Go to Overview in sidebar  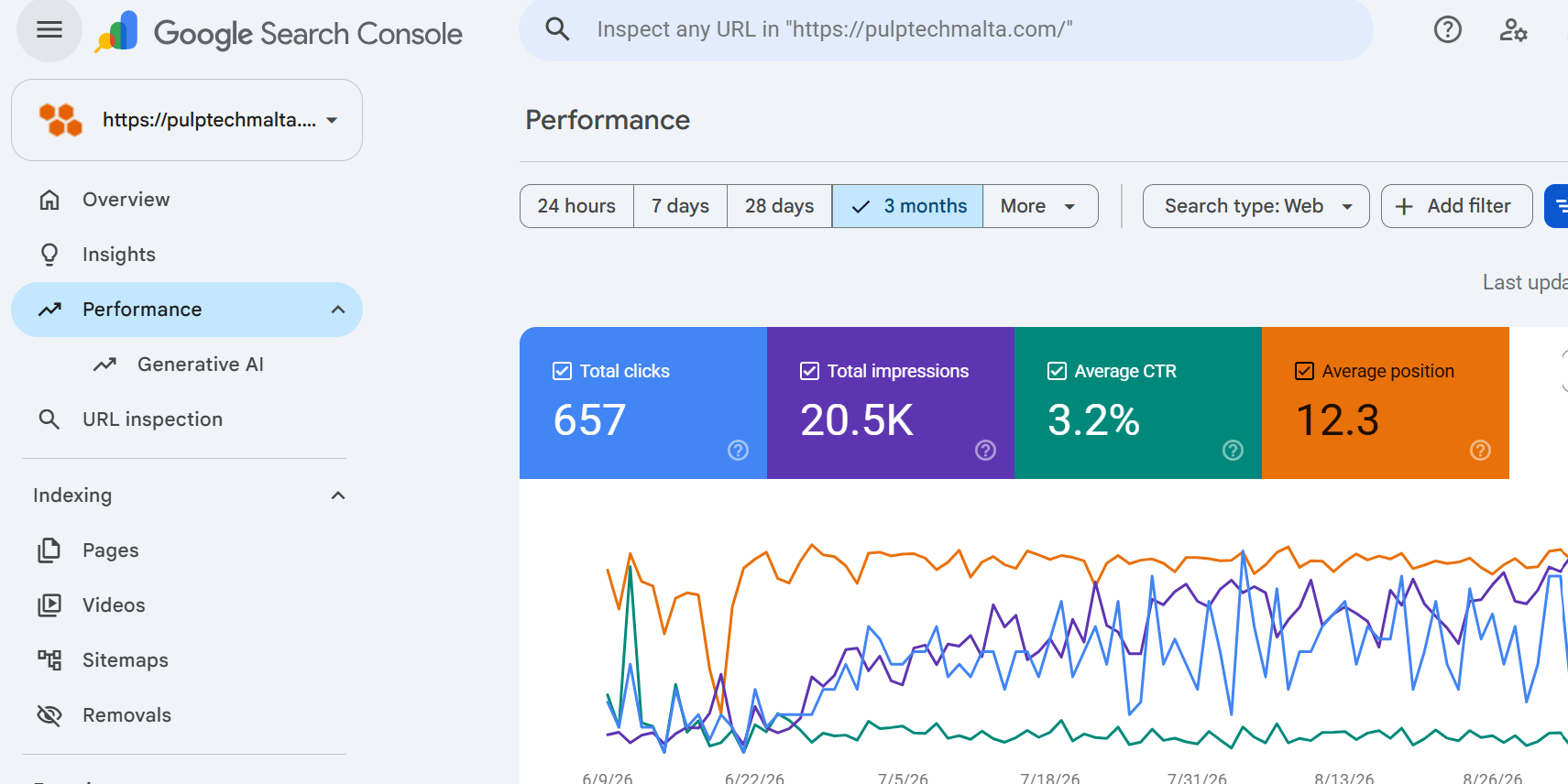coord(187,200)
